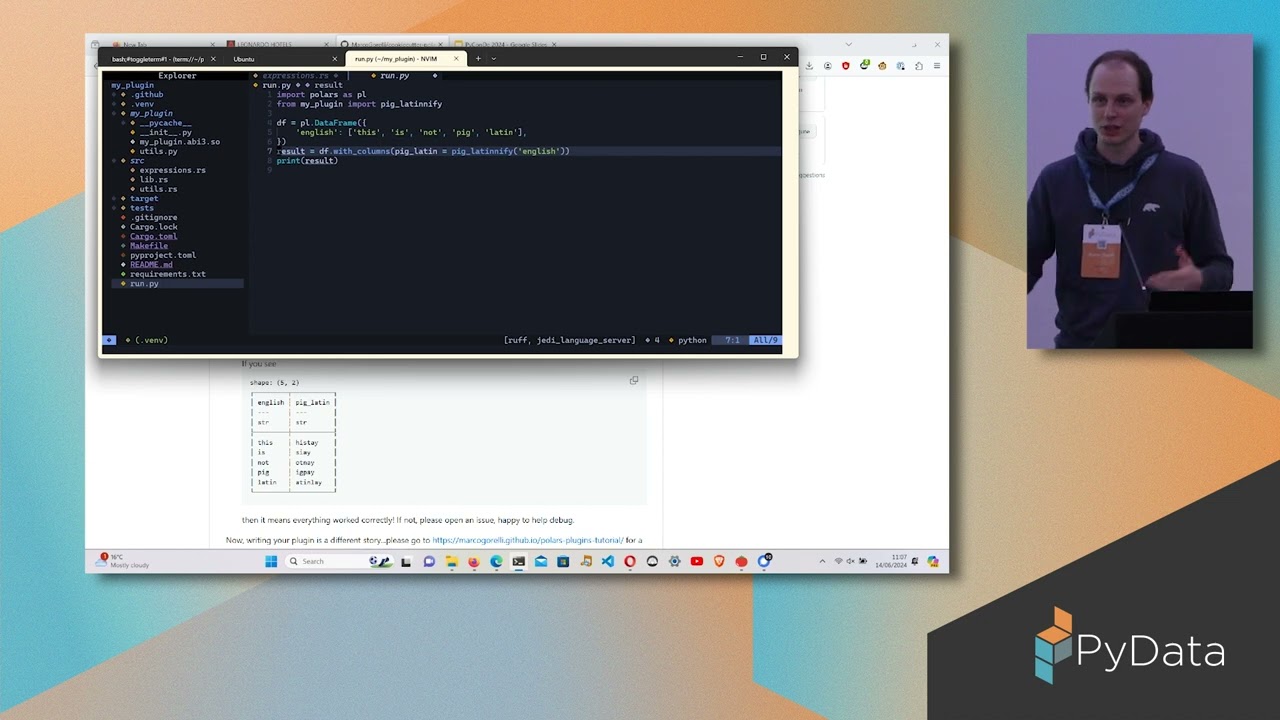This screenshot has height=720, width=1280.
Task: Click the 'python' filetype in status line
Action: pos(692,340)
